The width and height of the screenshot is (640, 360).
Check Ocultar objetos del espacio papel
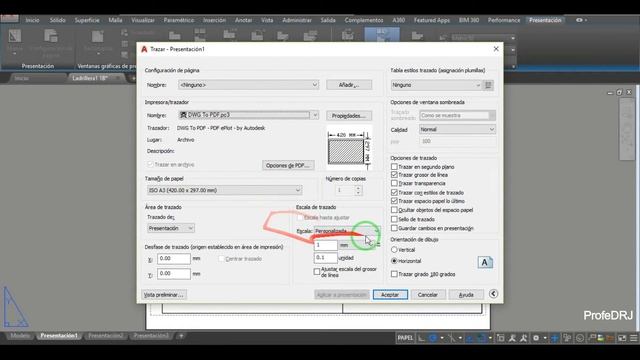[x=394, y=210]
